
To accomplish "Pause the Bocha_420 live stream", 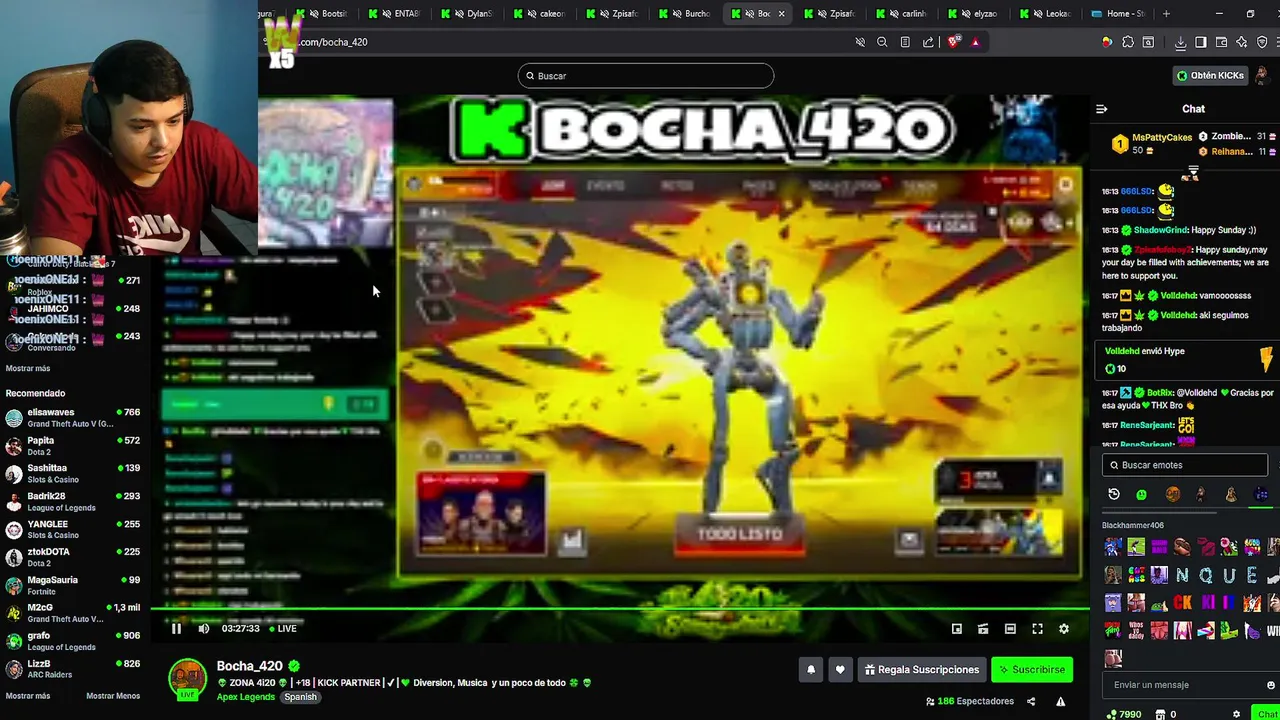I will (176, 628).
